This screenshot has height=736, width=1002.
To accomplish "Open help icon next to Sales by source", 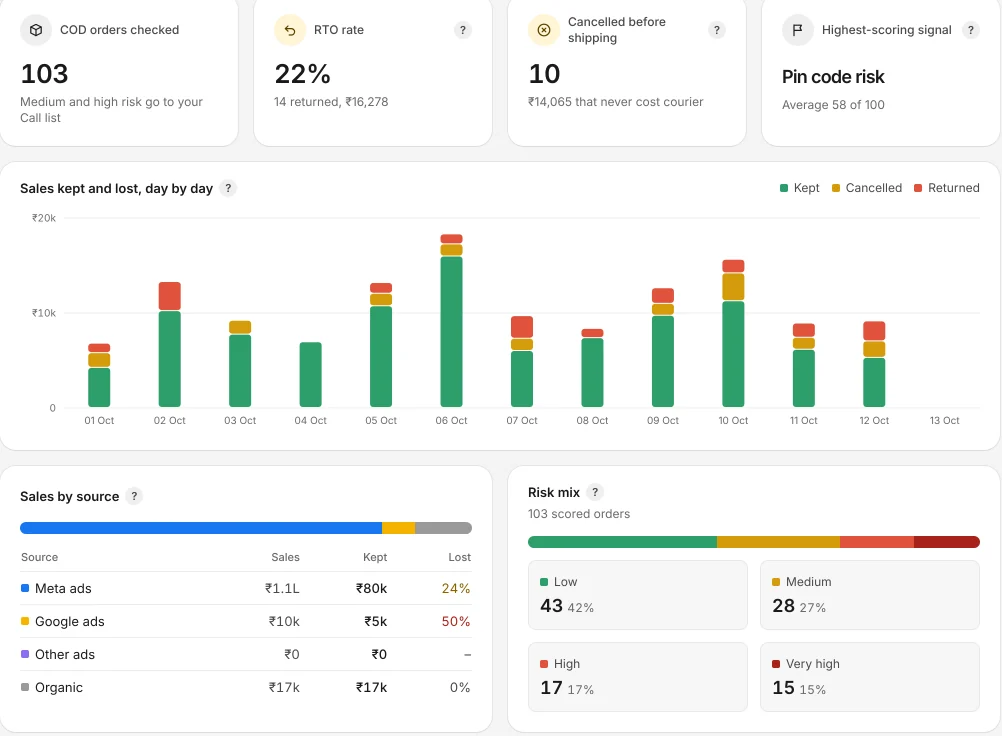I will click(134, 496).
